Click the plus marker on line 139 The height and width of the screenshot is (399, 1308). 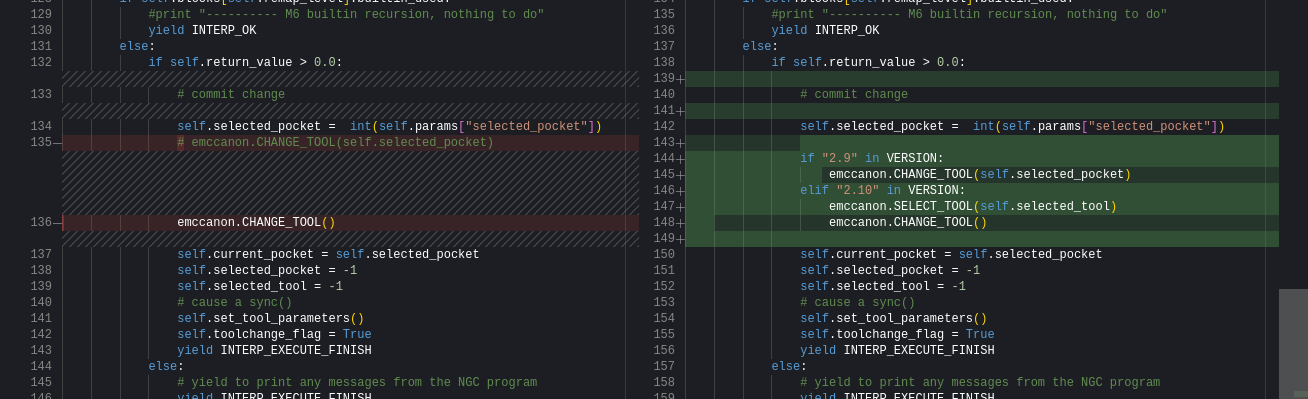[681, 79]
